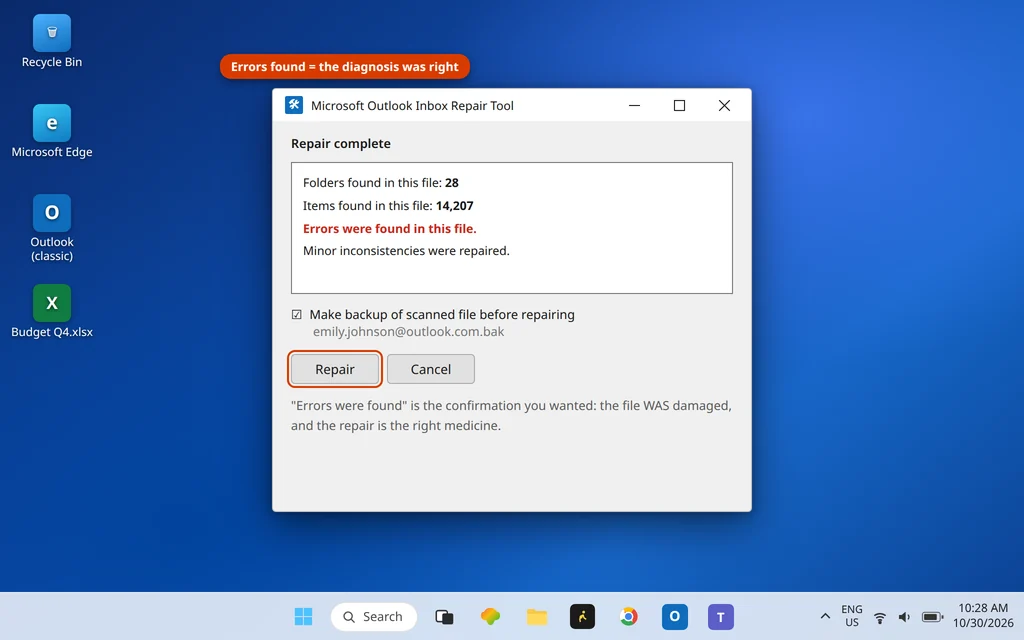Click the Cancel button
This screenshot has width=1024, height=640.
431,369
